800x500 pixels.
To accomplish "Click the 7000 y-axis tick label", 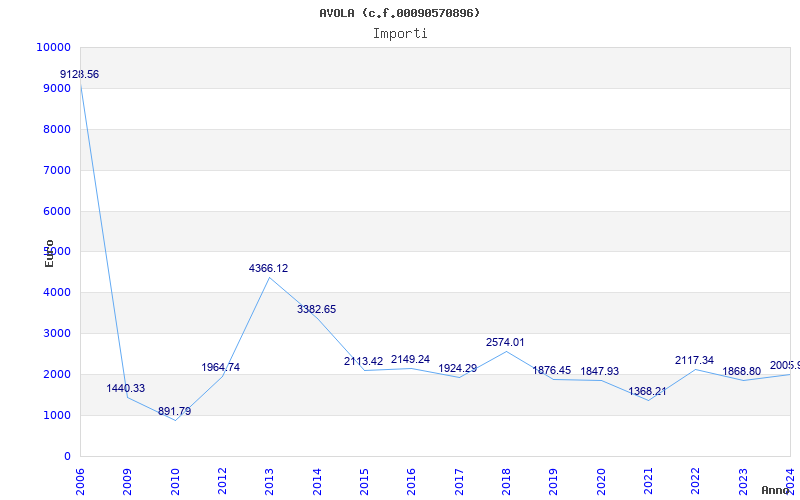I will [56, 170].
